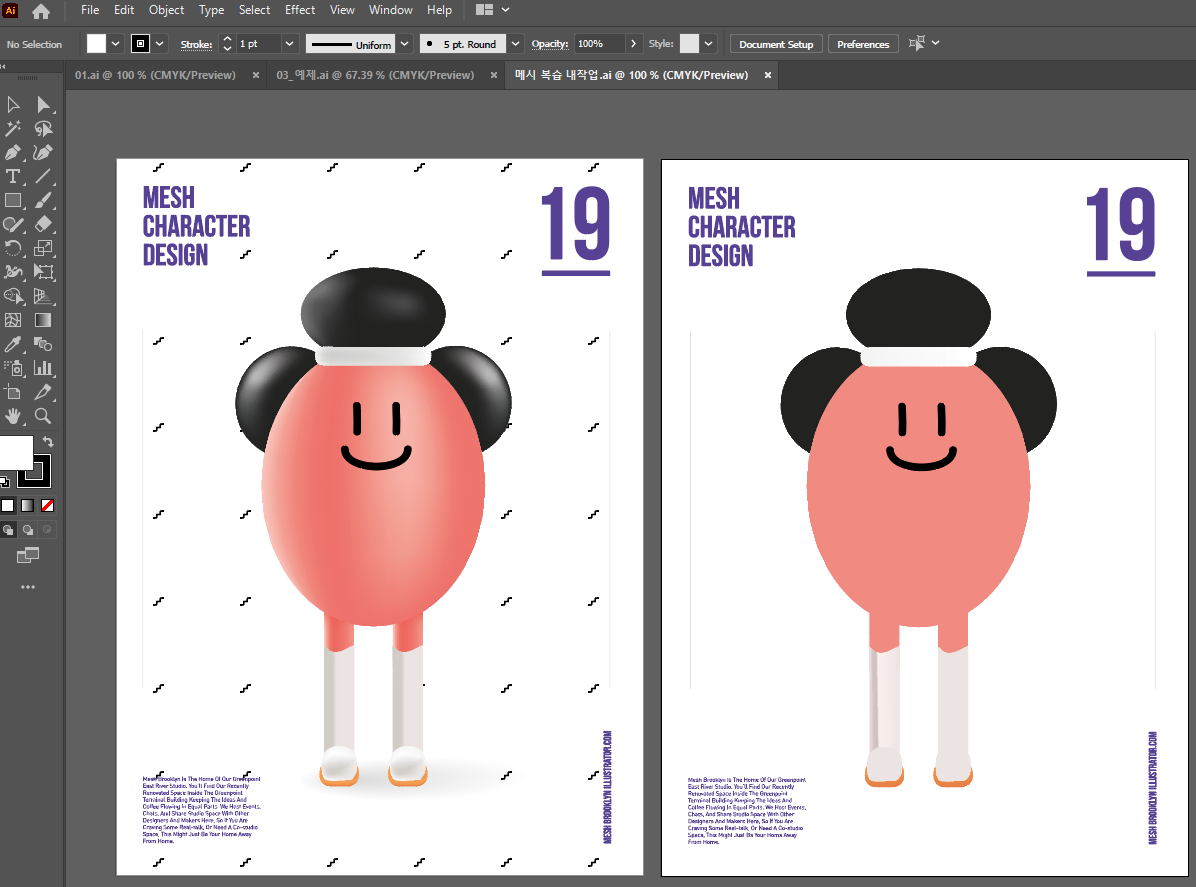Pick the Paintbrush tool
Image resolution: width=1196 pixels, height=887 pixels.
click(43, 201)
